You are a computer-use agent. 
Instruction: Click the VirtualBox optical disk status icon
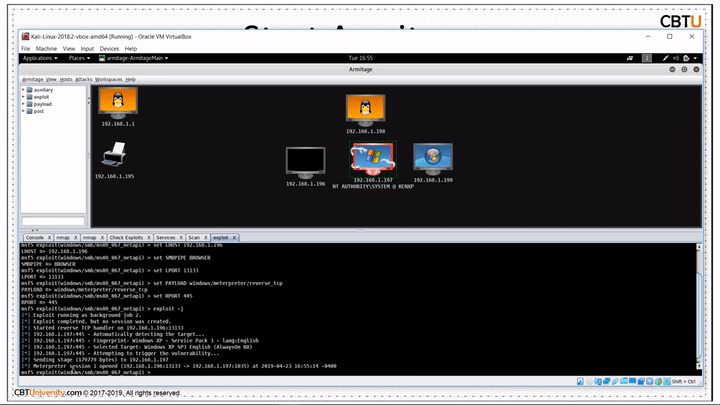pos(589,382)
